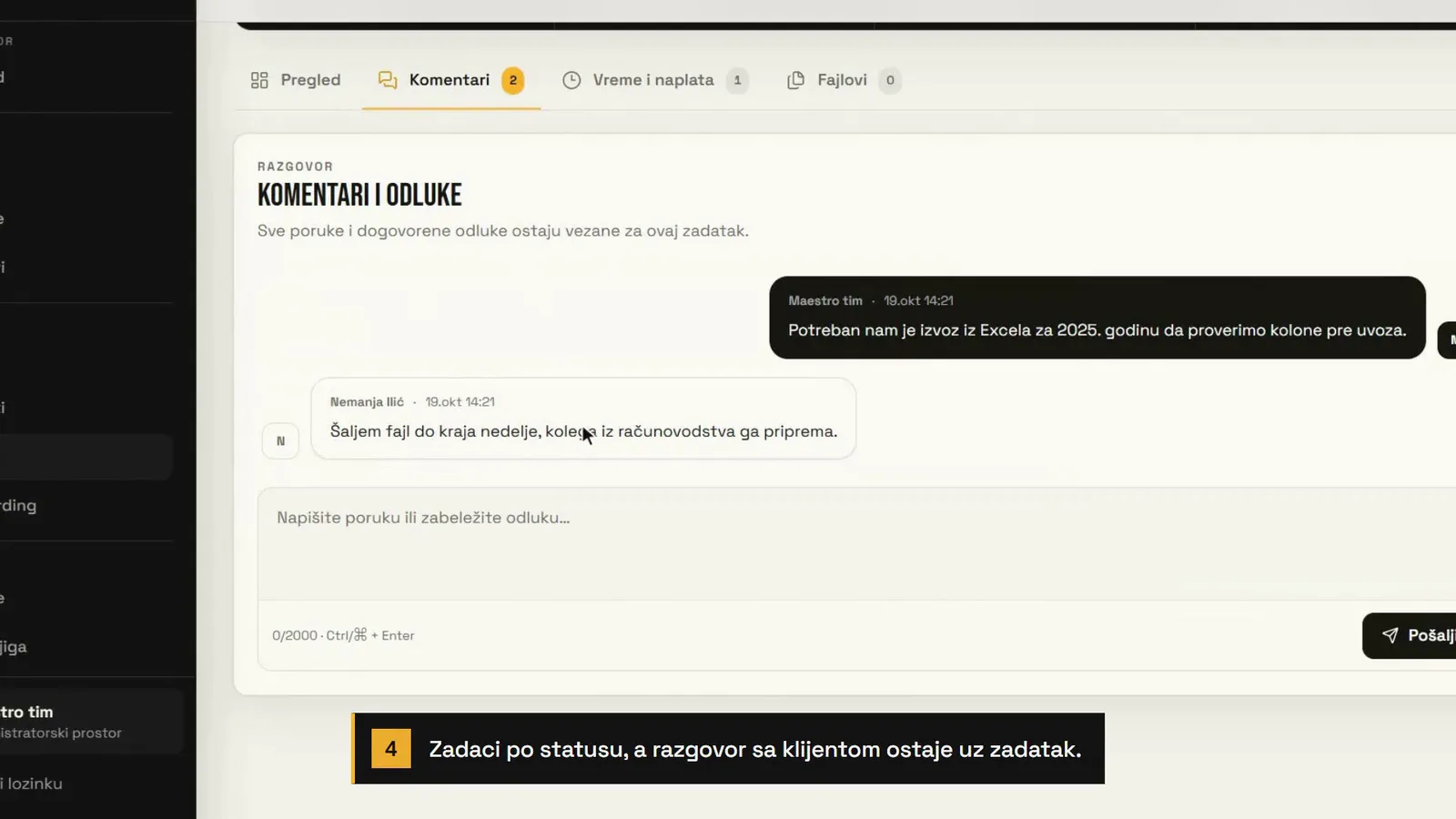
Task: Click the Maestro tim message bubble
Action: (1097, 318)
